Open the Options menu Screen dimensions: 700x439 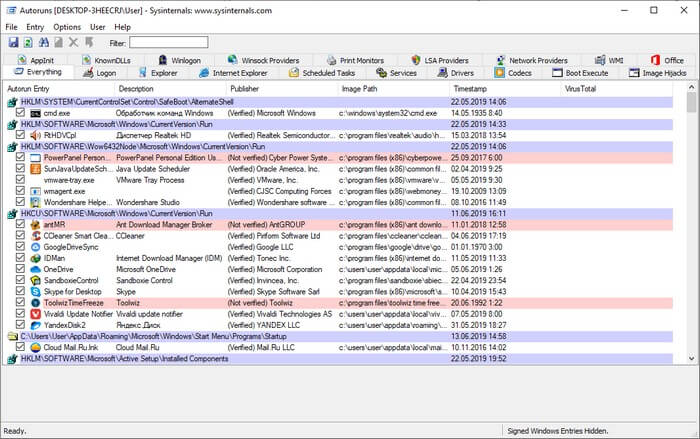coord(67,27)
